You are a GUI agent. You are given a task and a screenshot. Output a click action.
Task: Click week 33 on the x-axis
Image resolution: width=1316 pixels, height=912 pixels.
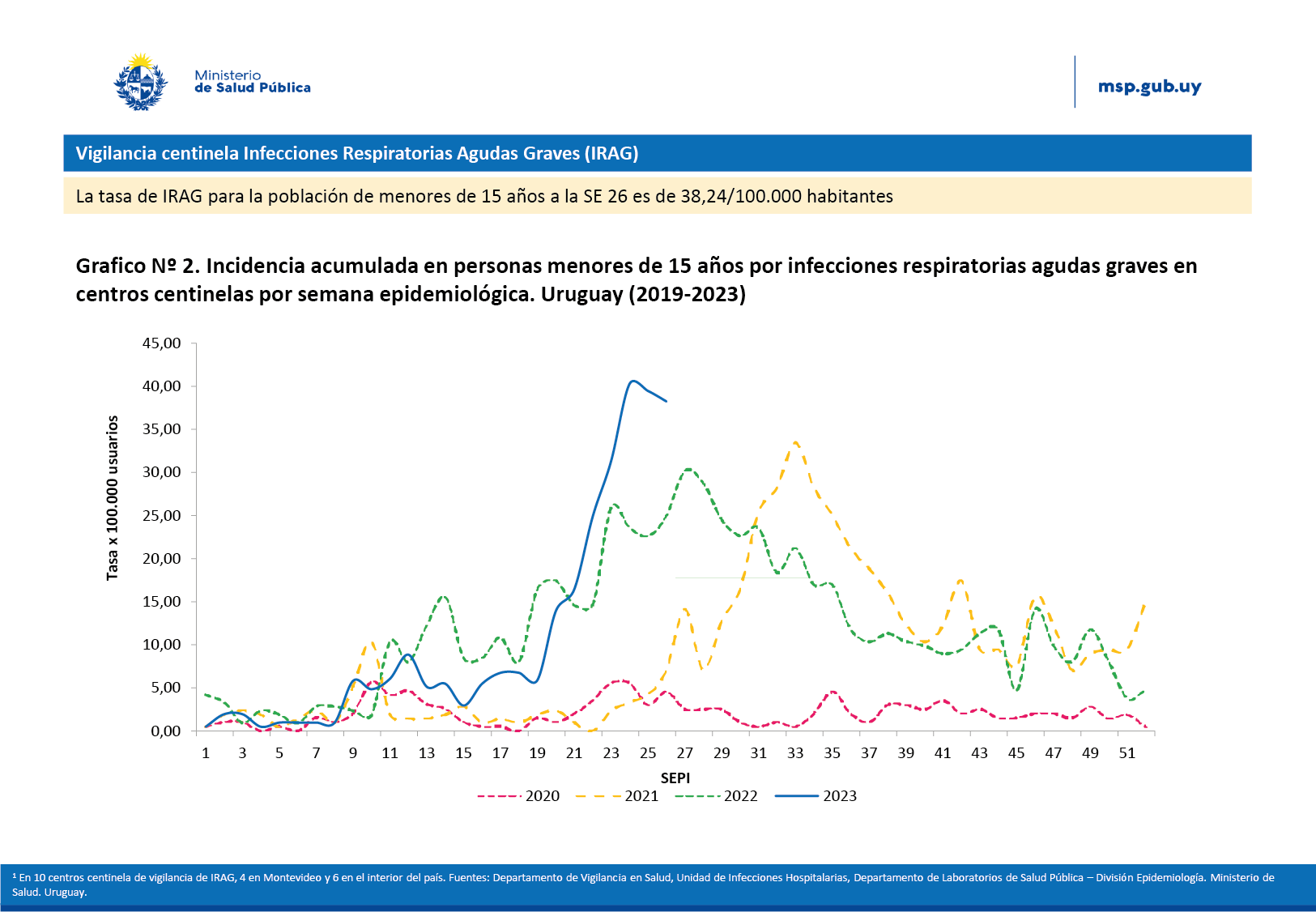(795, 752)
